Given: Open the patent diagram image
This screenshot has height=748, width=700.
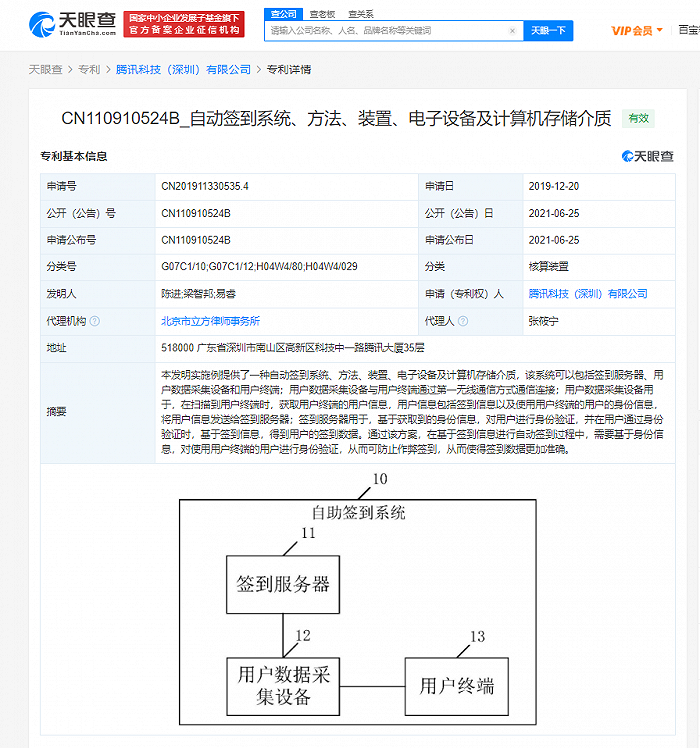Looking at the screenshot, I should (x=358, y=599).
